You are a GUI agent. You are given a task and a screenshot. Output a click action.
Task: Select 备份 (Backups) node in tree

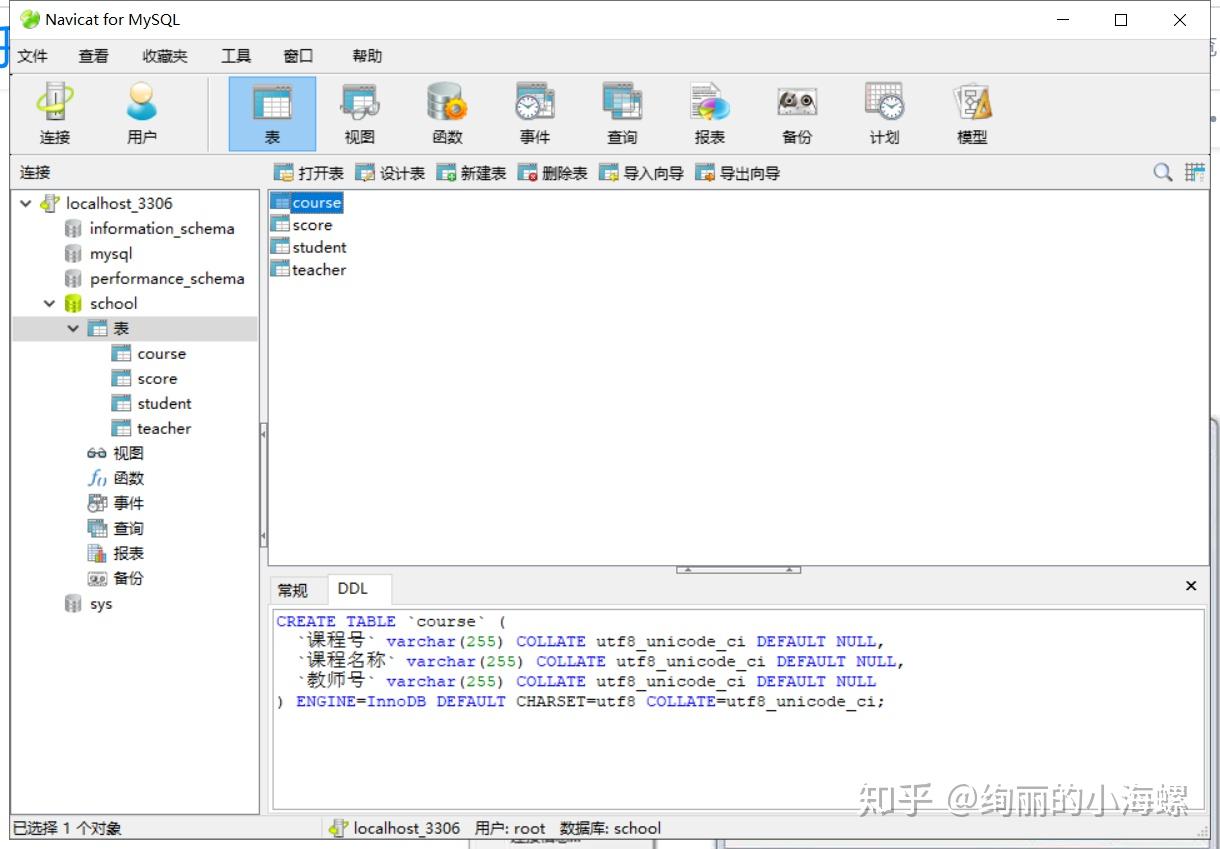point(128,578)
